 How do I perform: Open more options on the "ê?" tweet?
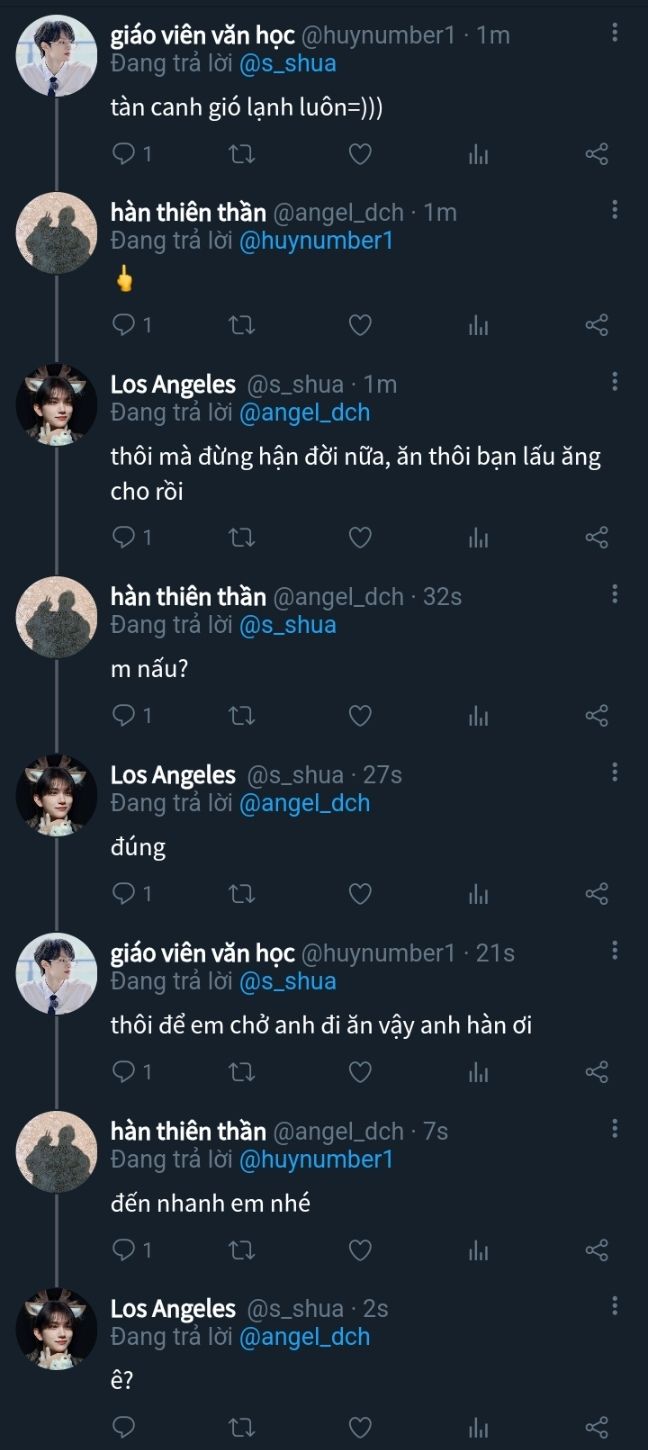tap(614, 1306)
